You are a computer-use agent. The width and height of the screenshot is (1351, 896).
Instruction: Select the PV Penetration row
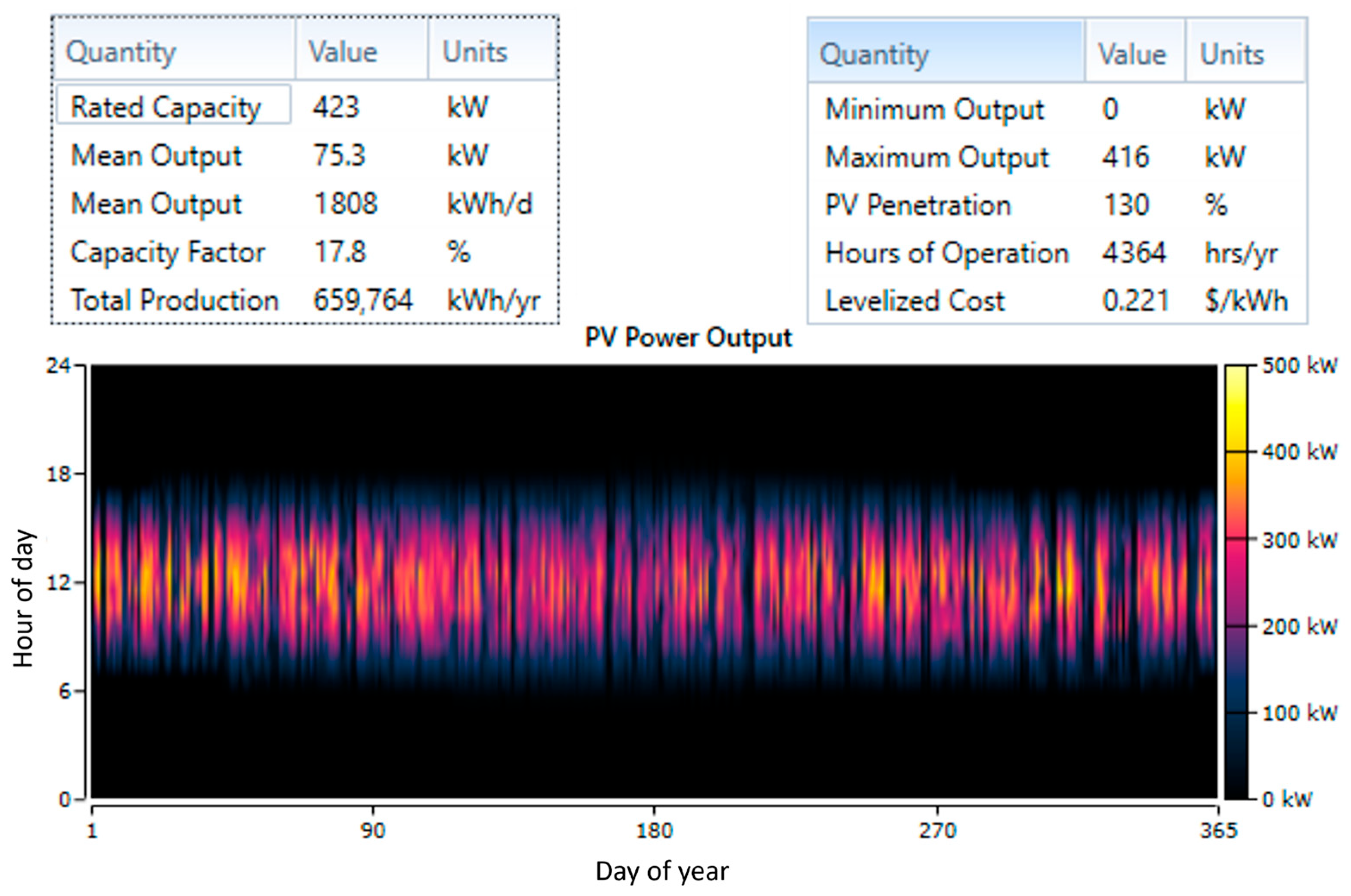coord(918,205)
